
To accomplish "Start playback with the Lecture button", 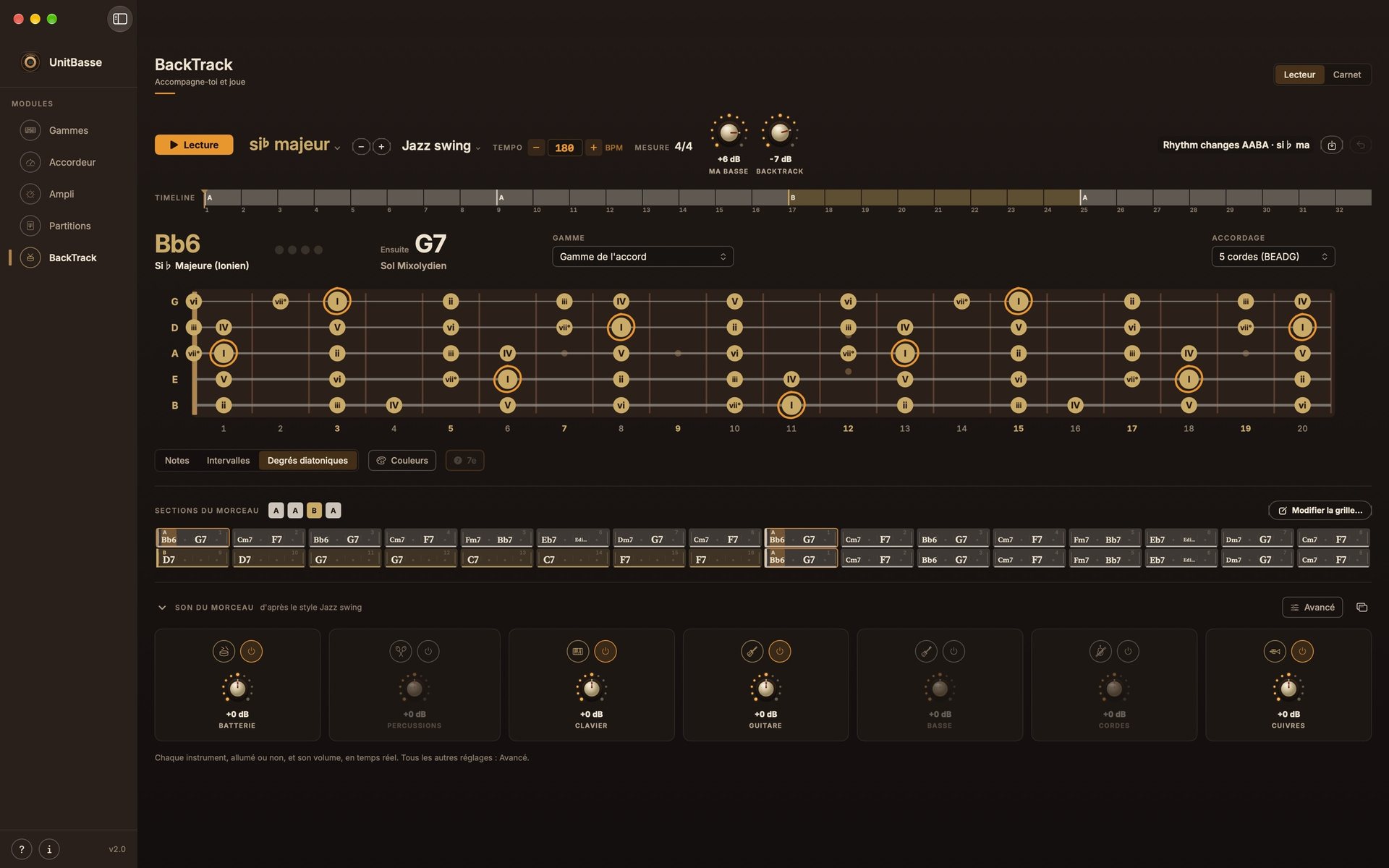I will (x=194, y=145).
